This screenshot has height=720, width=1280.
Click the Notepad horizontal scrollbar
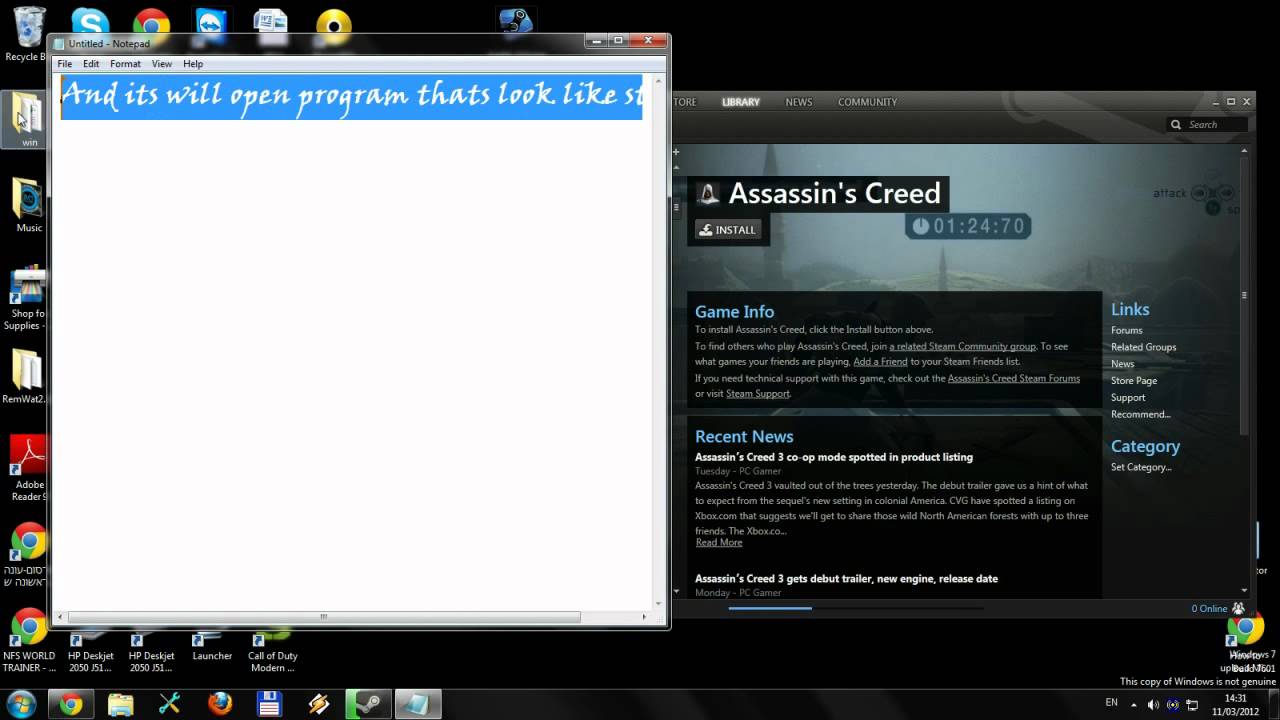(x=324, y=617)
